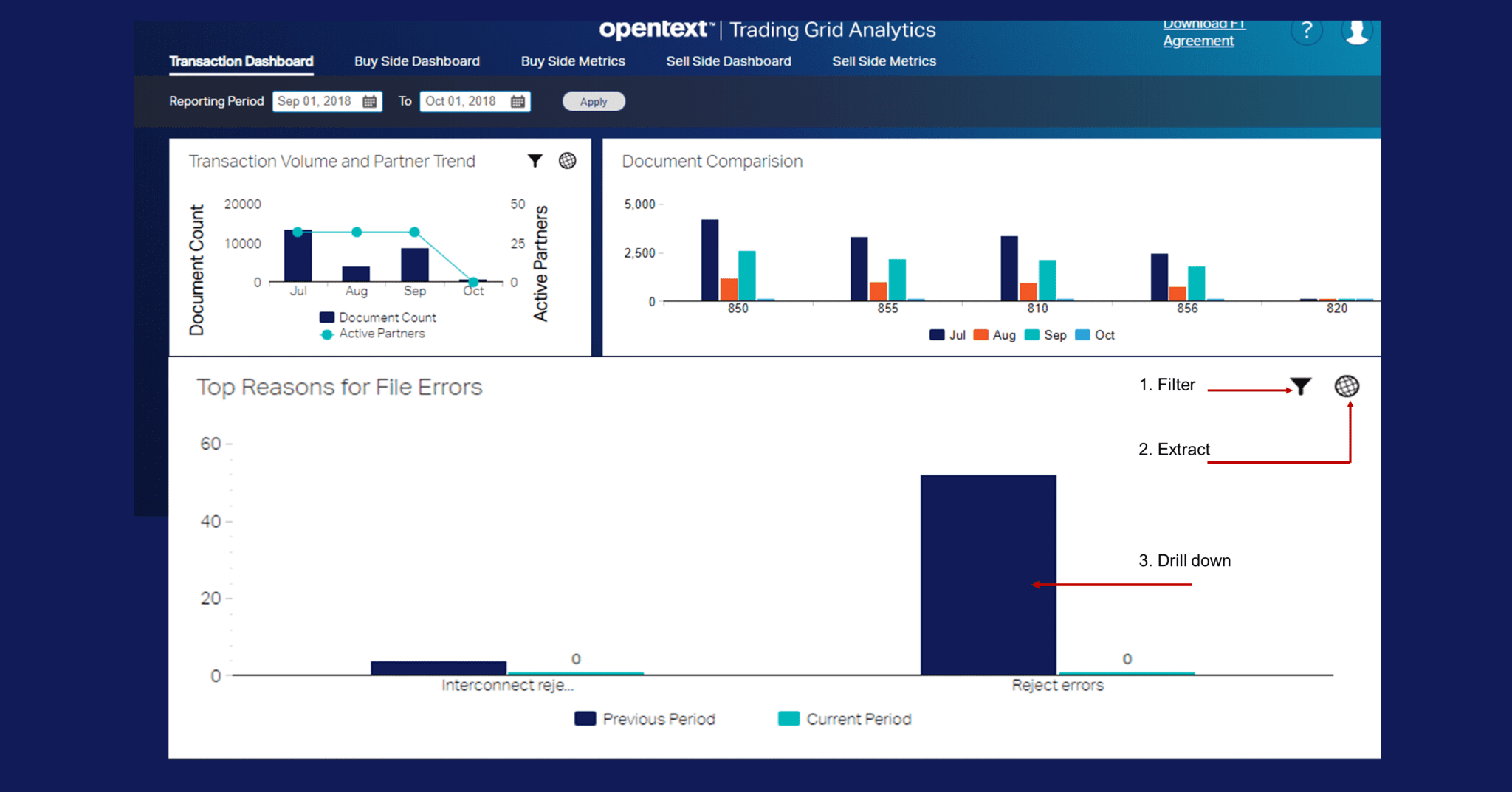Toggle the Jul legend in Document Comparison
The width and height of the screenshot is (1512, 792).
pos(947,334)
